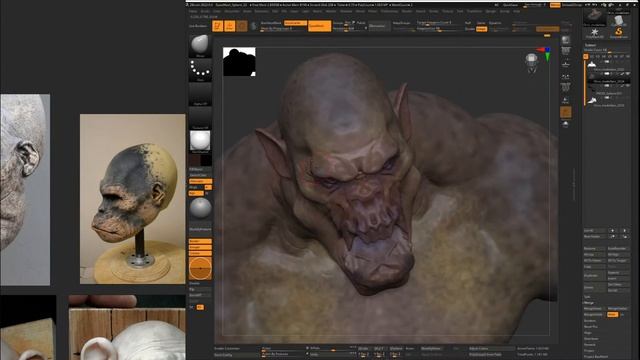Click the topmost icon on the right shelf
Screen dimensions: 640x360
click(x=565, y=40)
